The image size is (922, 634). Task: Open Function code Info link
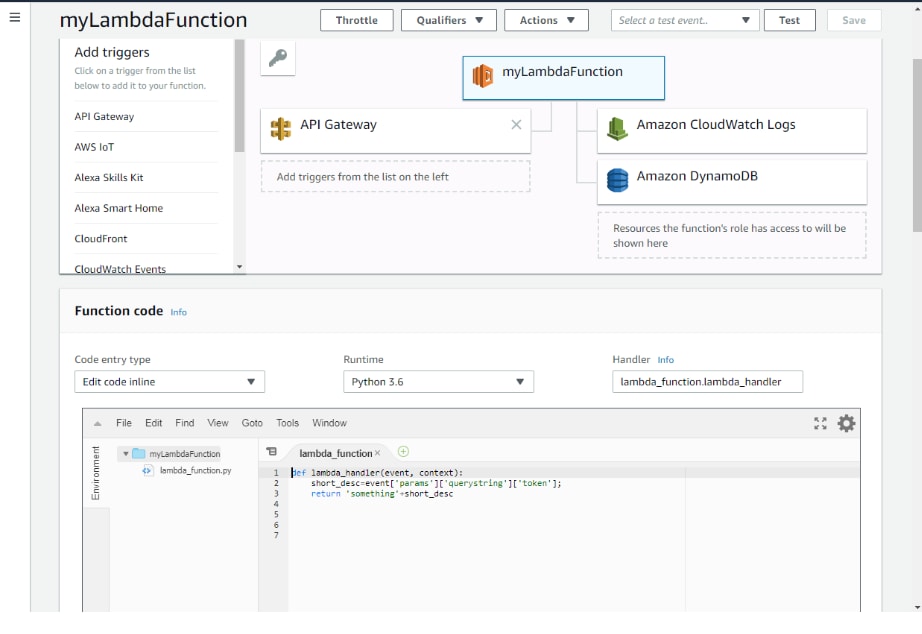coord(179,312)
